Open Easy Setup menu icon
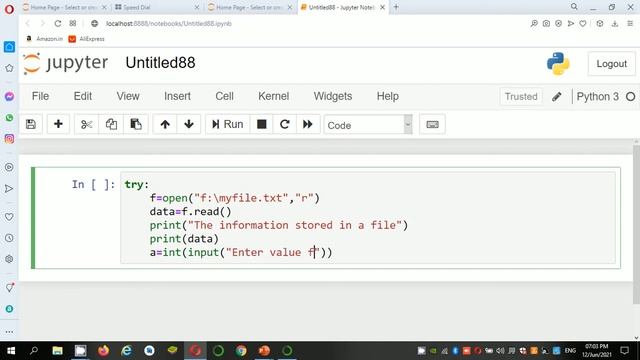The image size is (640, 360). pos(630,24)
